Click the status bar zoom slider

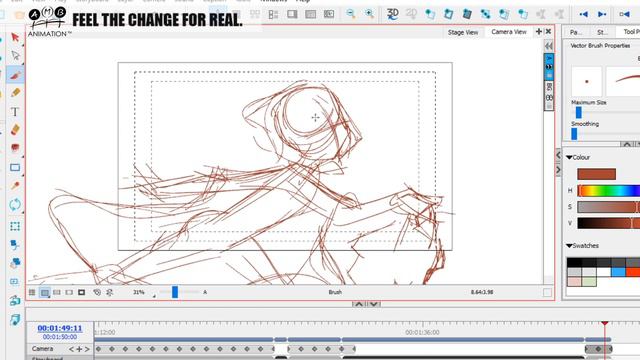(175, 292)
